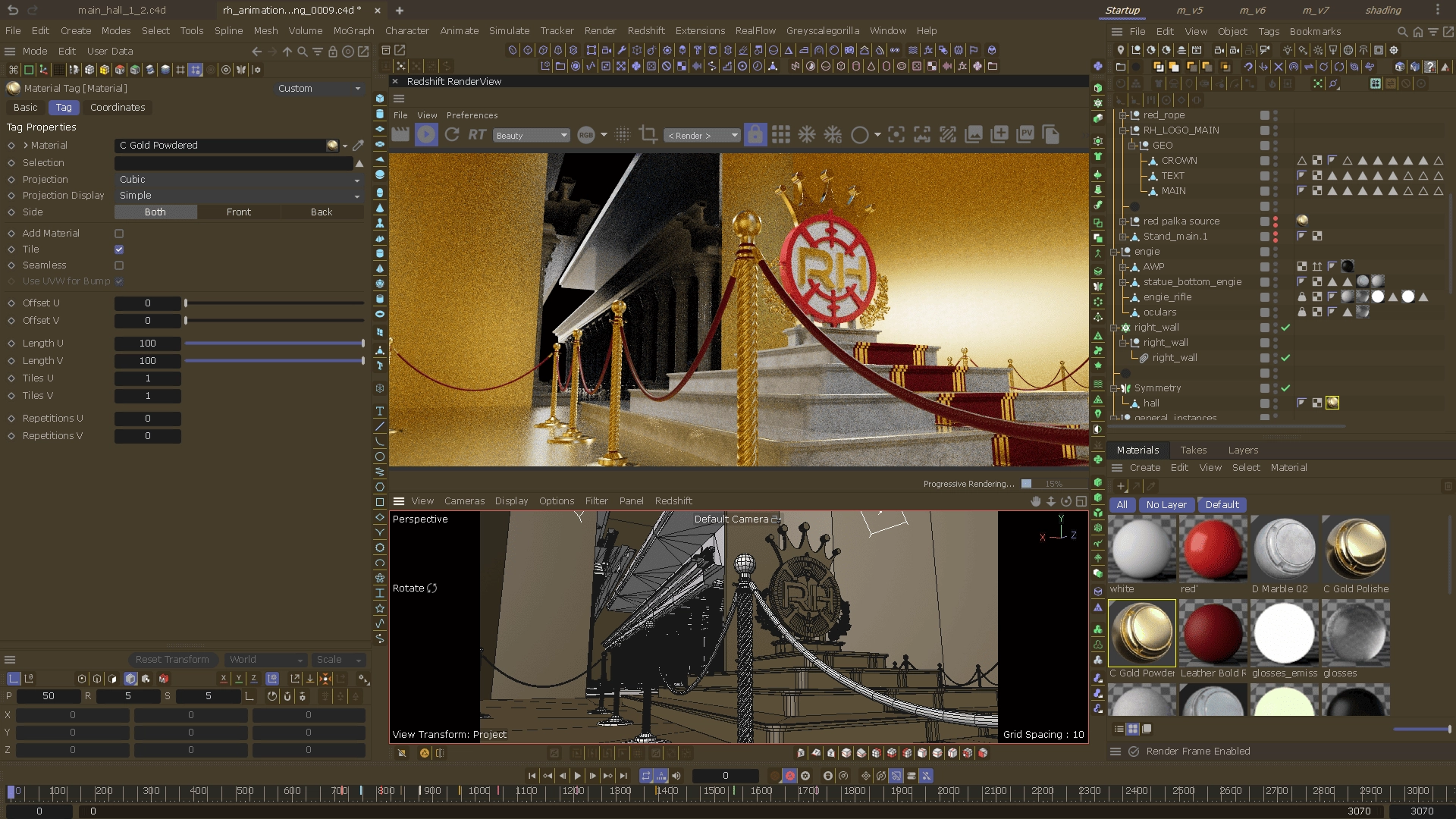Select the Back side button
Viewport: 1456px width, 819px height.
coord(322,212)
